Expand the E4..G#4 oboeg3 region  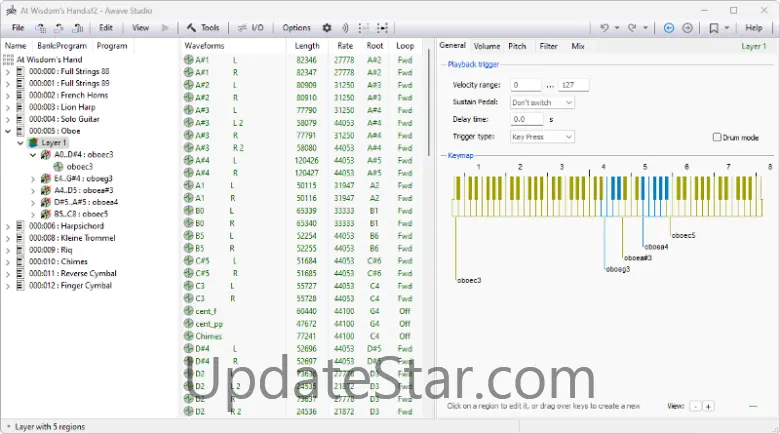(33, 179)
